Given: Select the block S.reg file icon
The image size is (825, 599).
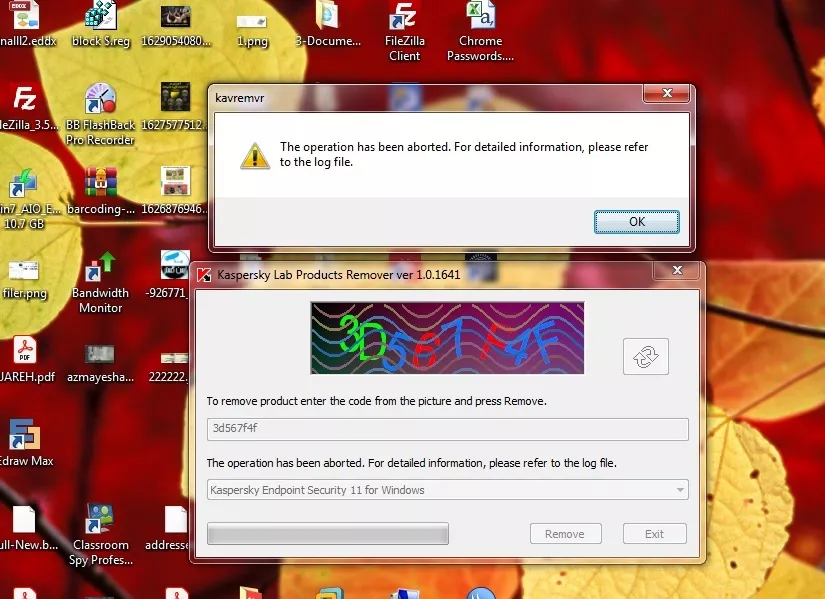Looking at the screenshot, I should pos(100,24).
